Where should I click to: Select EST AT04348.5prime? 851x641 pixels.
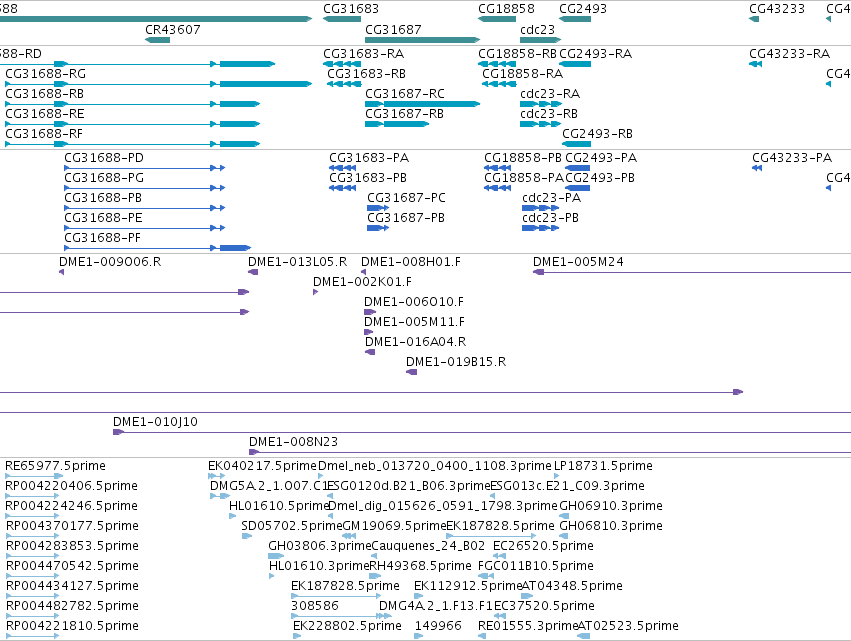(572, 586)
